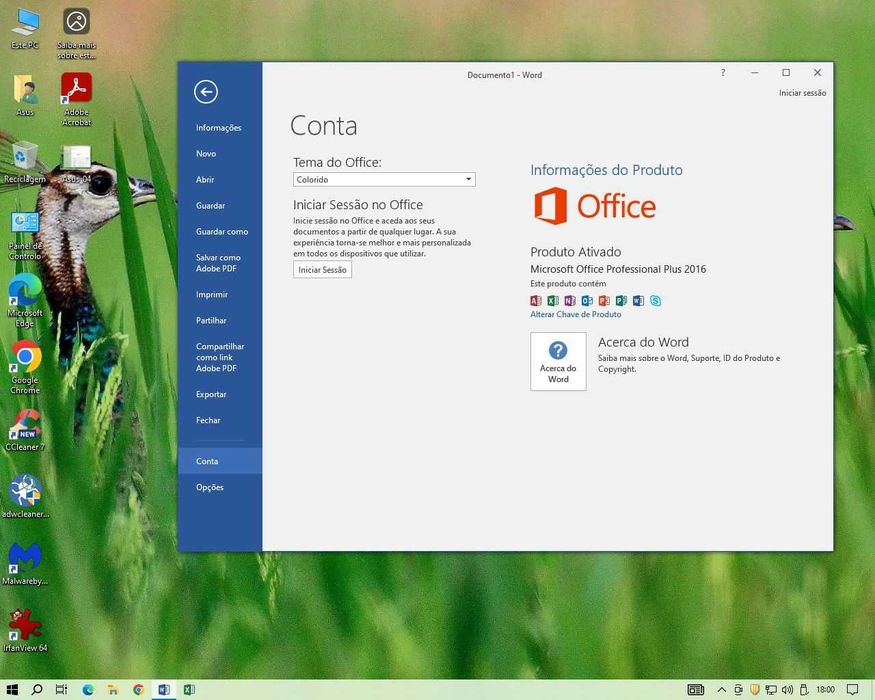Select Compartilhar como link Adobe PDF
875x700 pixels.
point(220,357)
